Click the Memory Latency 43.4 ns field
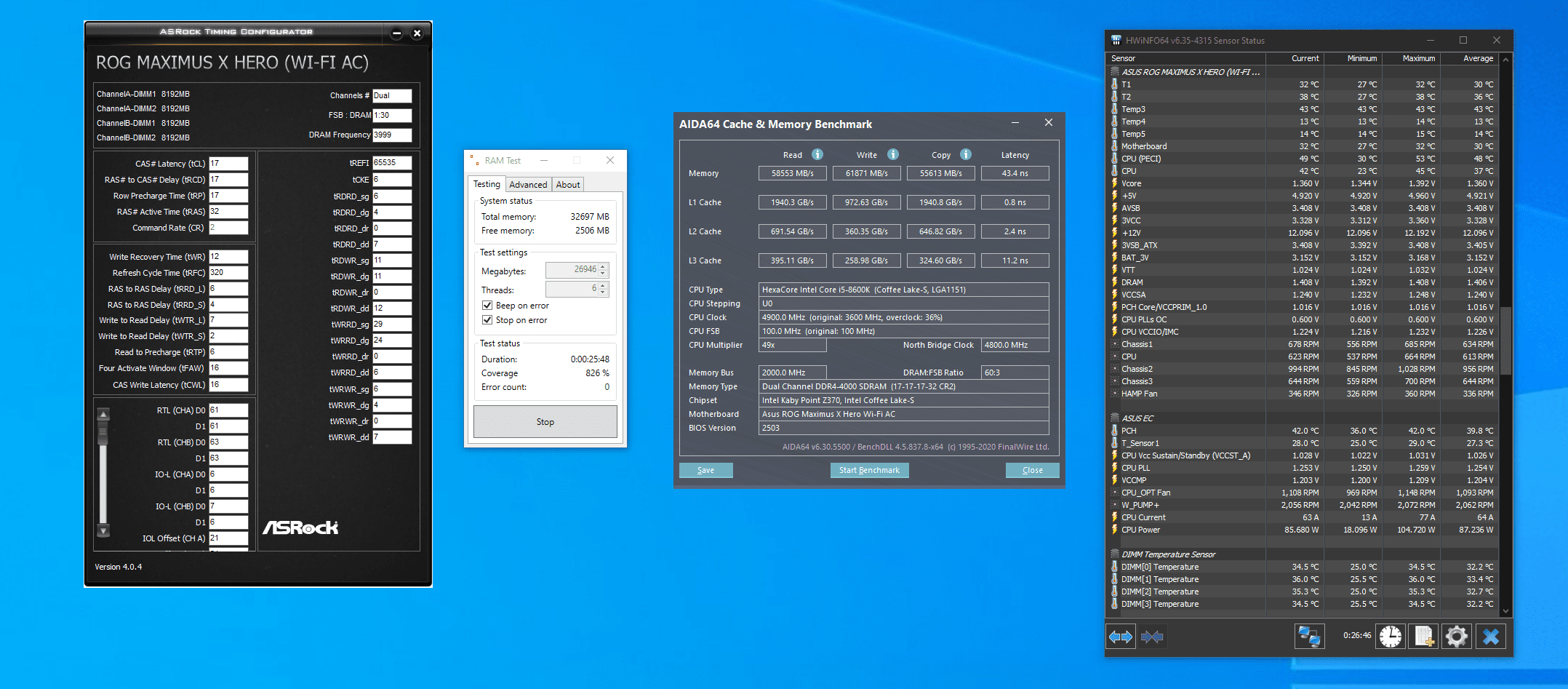The height and width of the screenshot is (689, 1568). click(1015, 173)
